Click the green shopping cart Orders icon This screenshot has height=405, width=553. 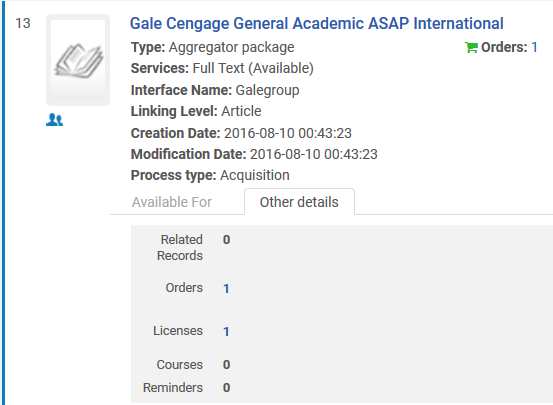(x=471, y=47)
